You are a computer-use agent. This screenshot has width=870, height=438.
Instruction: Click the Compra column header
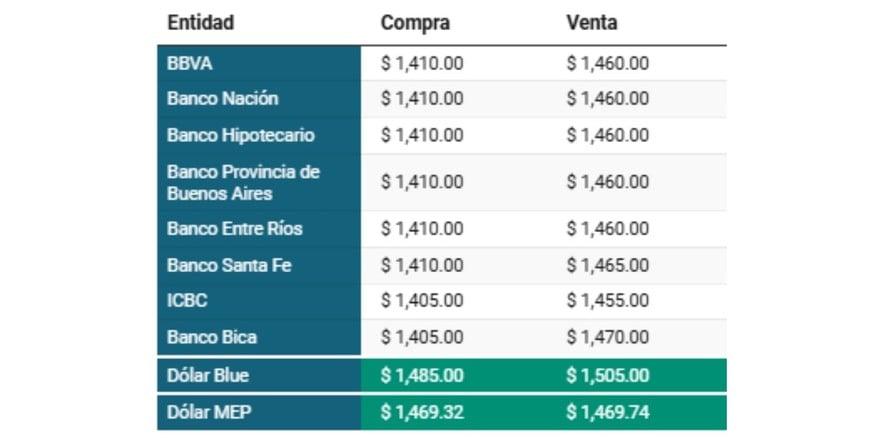[415, 23]
